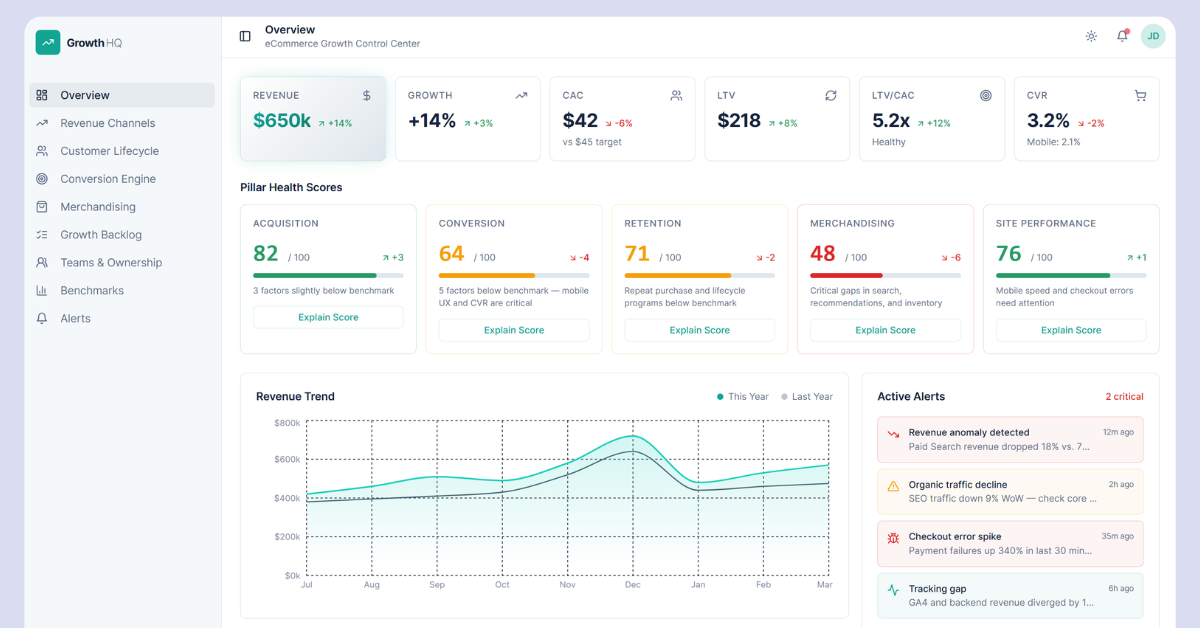Open the Checkout error spike alert
The height and width of the screenshot is (628, 1200).
pos(1010,544)
